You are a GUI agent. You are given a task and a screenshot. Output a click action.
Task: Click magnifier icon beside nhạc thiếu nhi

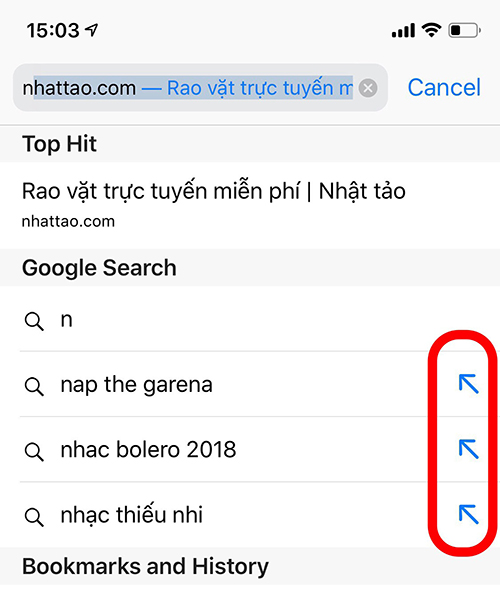[34, 517]
